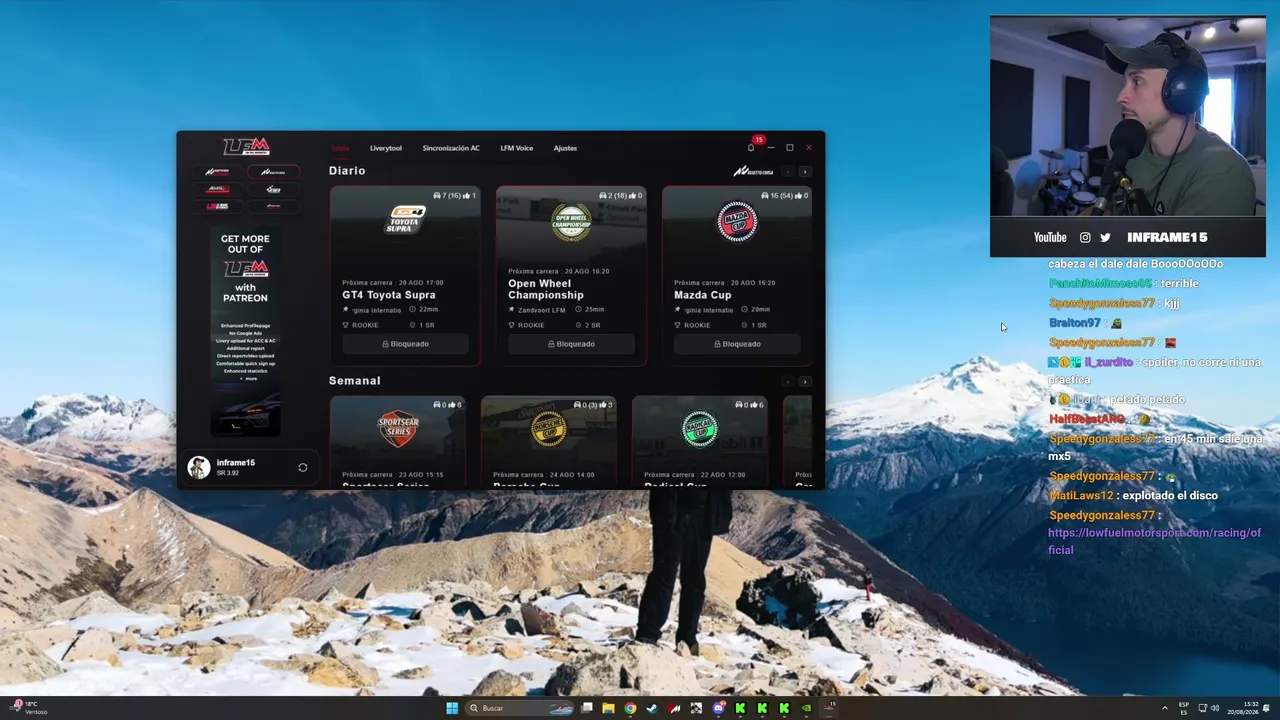Click MatiLaws12 username in chat
Image resolution: width=1280 pixels, height=720 pixels.
coord(1081,496)
